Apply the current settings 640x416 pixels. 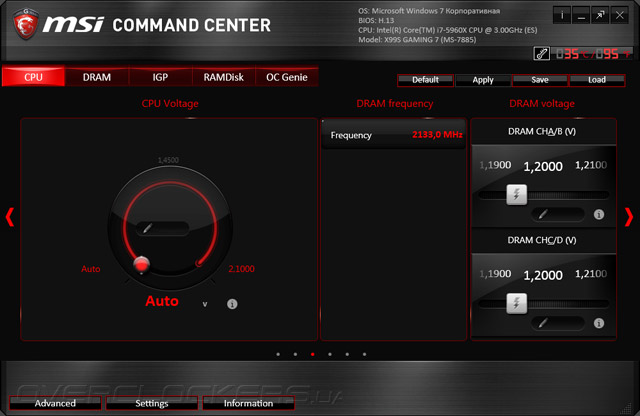(483, 80)
